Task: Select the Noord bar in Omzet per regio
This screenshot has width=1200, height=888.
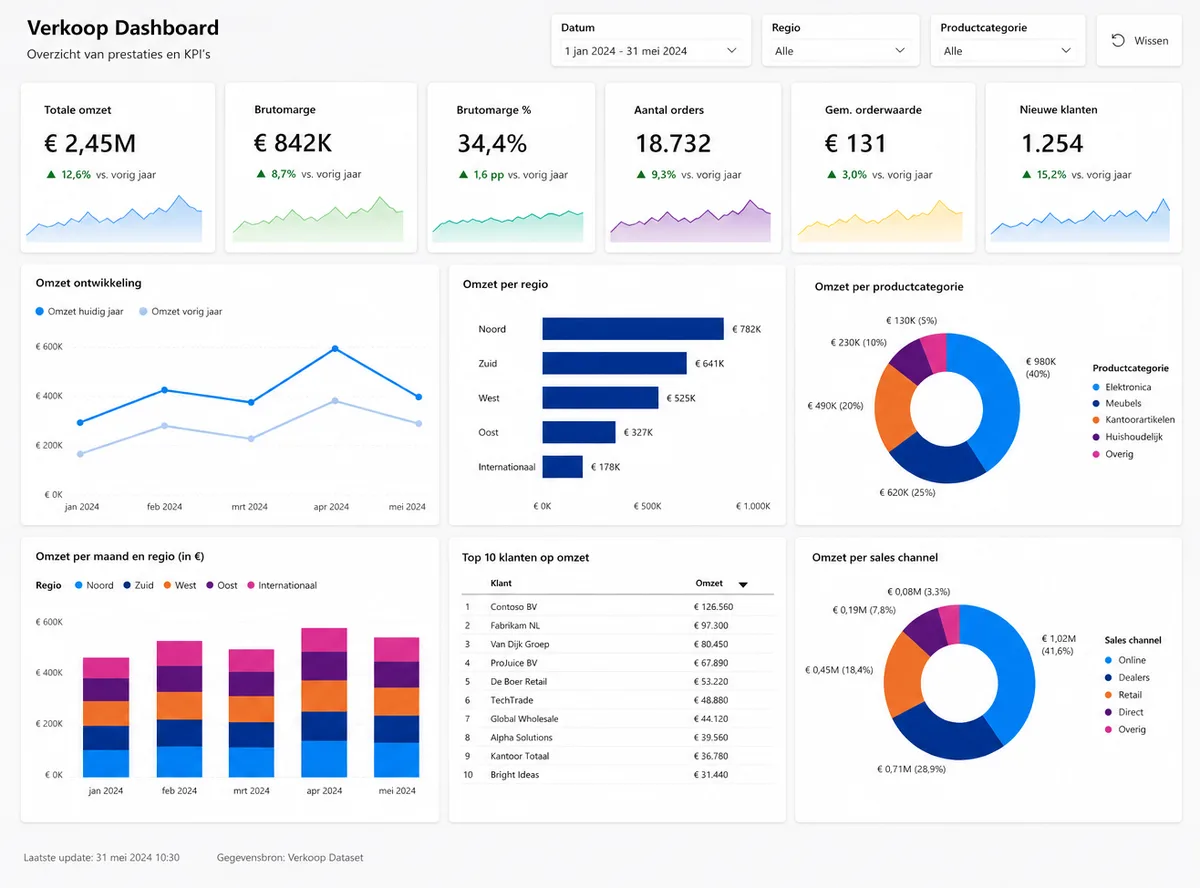Action: click(633, 329)
